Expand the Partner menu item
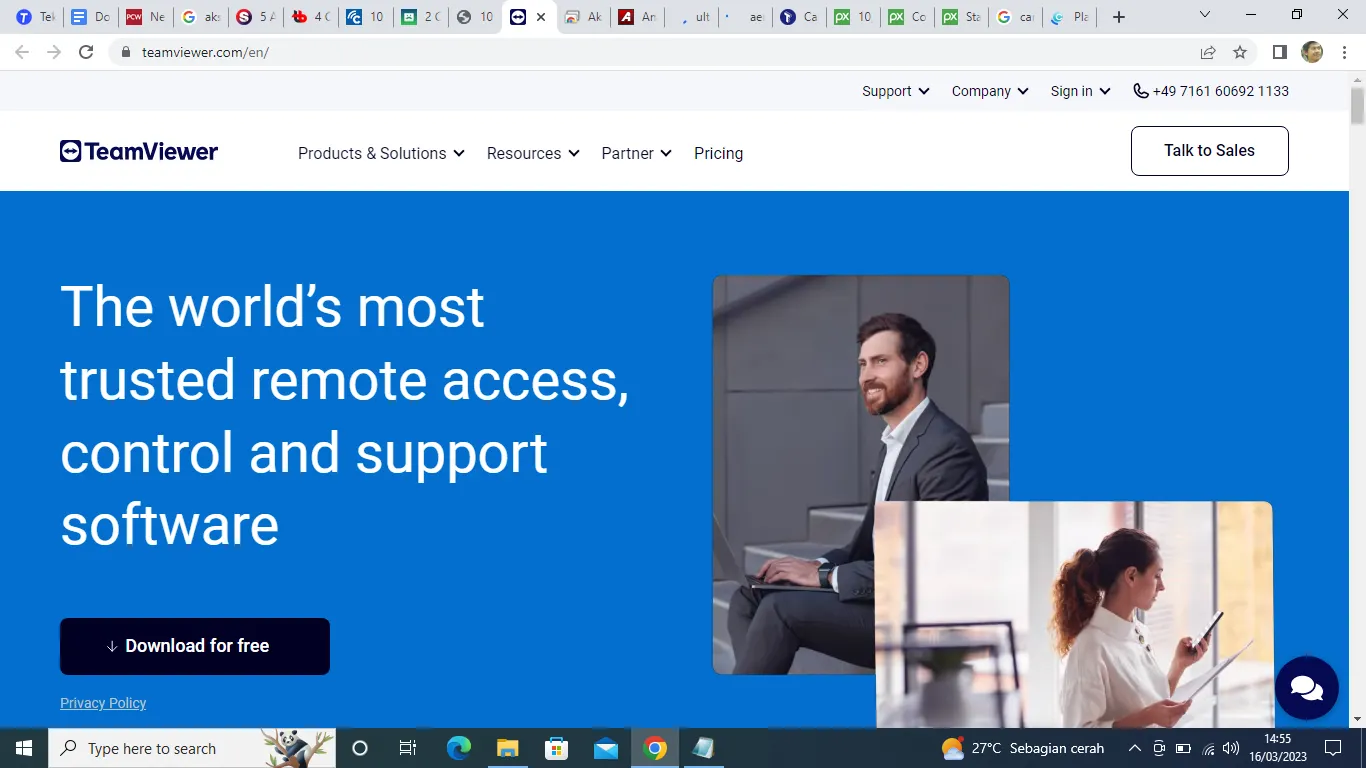Image resolution: width=1366 pixels, height=768 pixels. [x=636, y=153]
